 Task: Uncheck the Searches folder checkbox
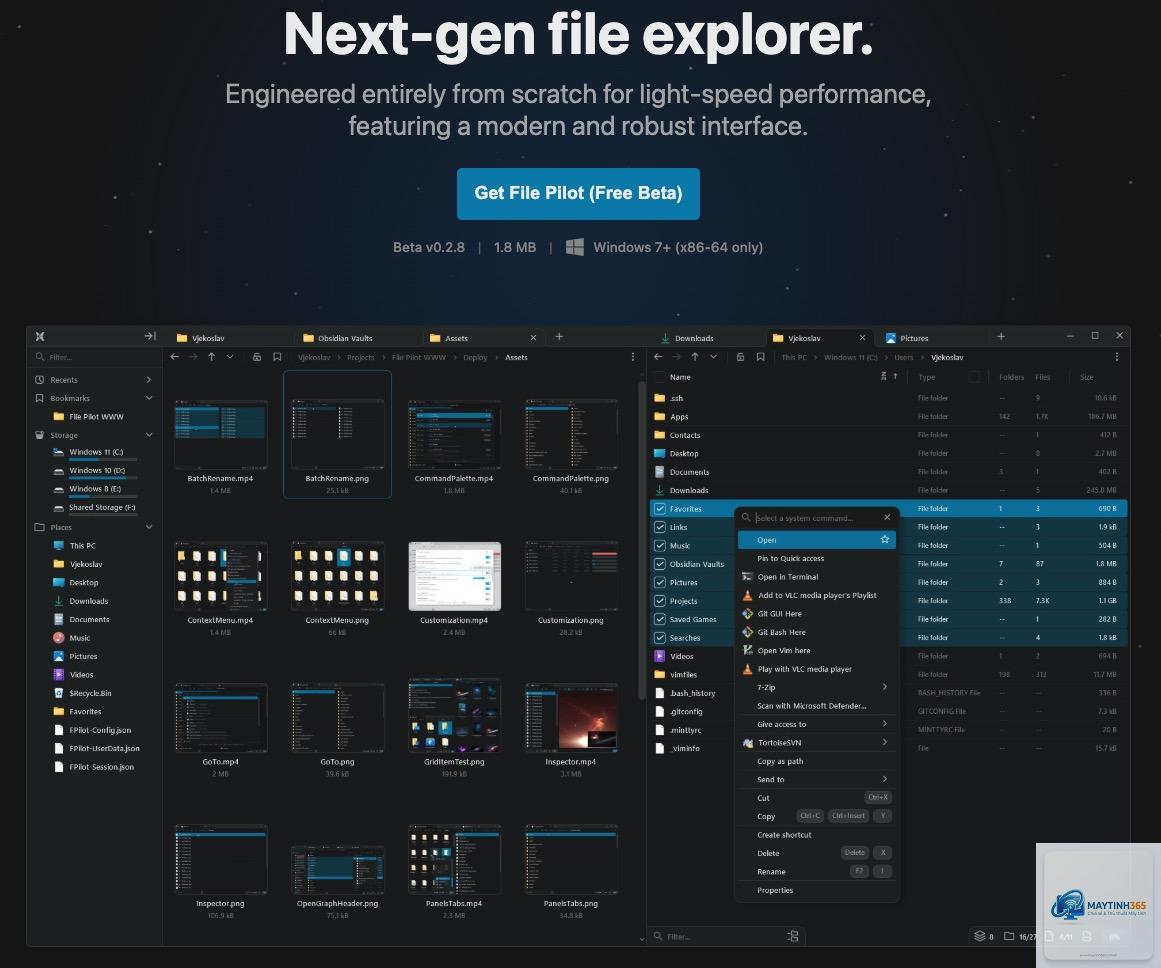[660, 638]
